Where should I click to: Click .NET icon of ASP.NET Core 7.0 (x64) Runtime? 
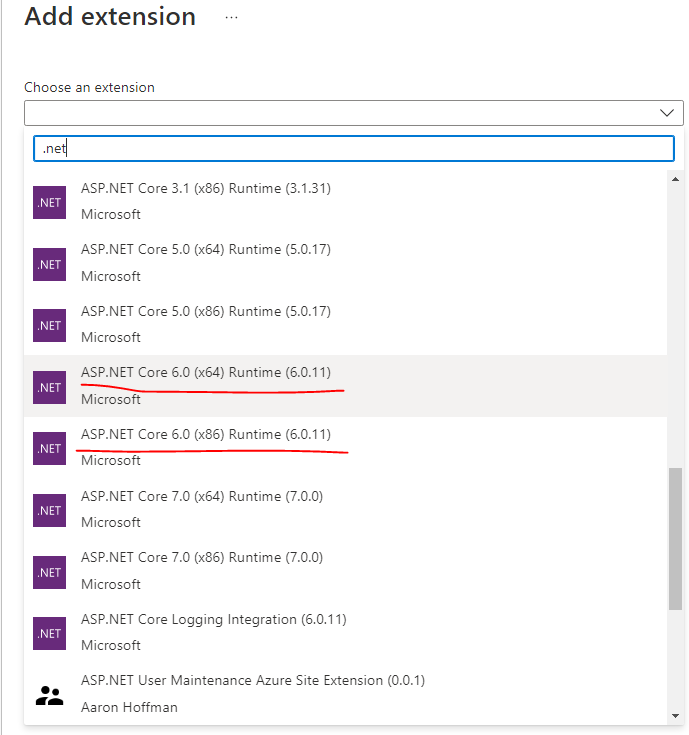[x=49, y=510]
